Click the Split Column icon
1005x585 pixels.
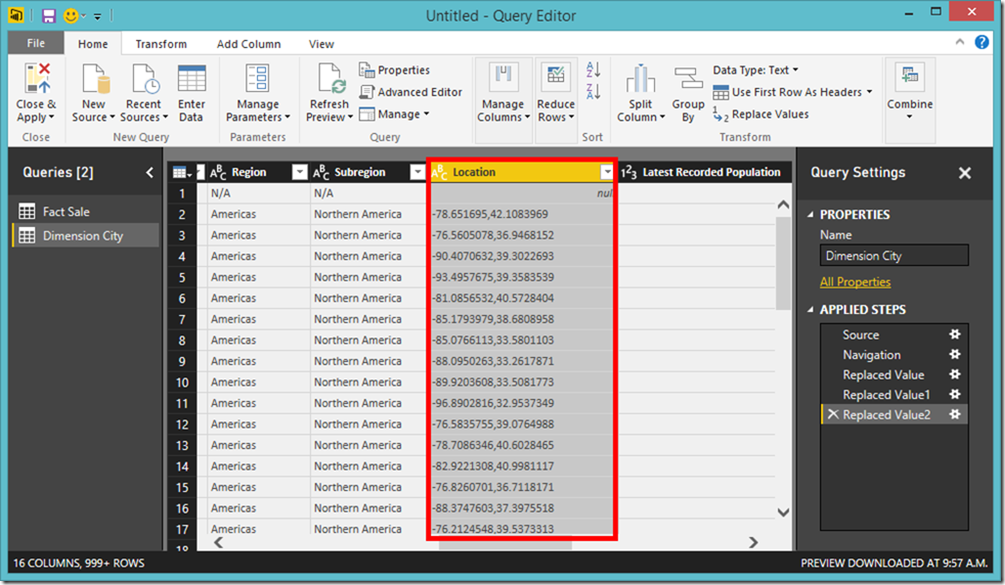640,79
